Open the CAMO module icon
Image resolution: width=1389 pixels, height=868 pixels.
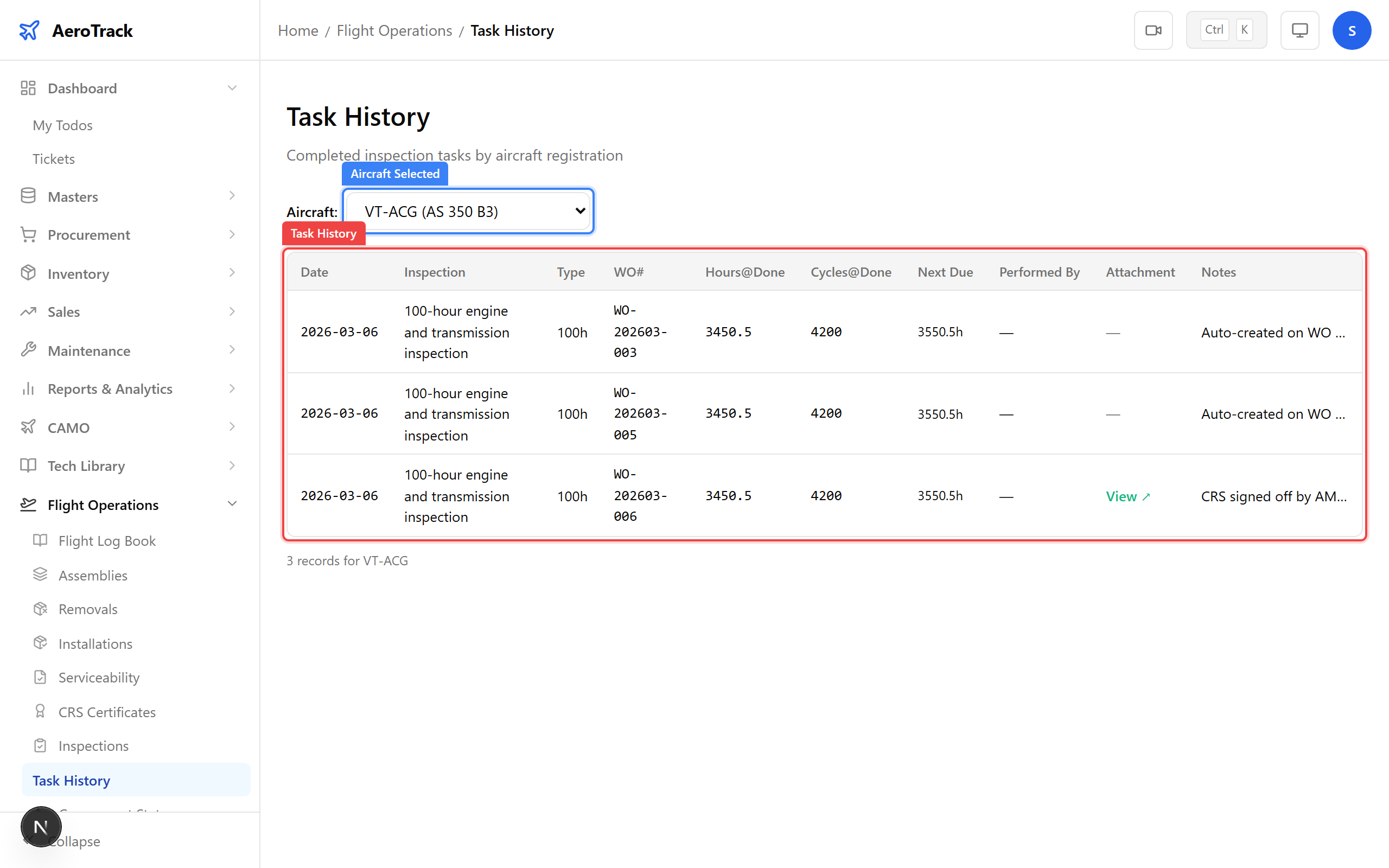tap(28, 426)
